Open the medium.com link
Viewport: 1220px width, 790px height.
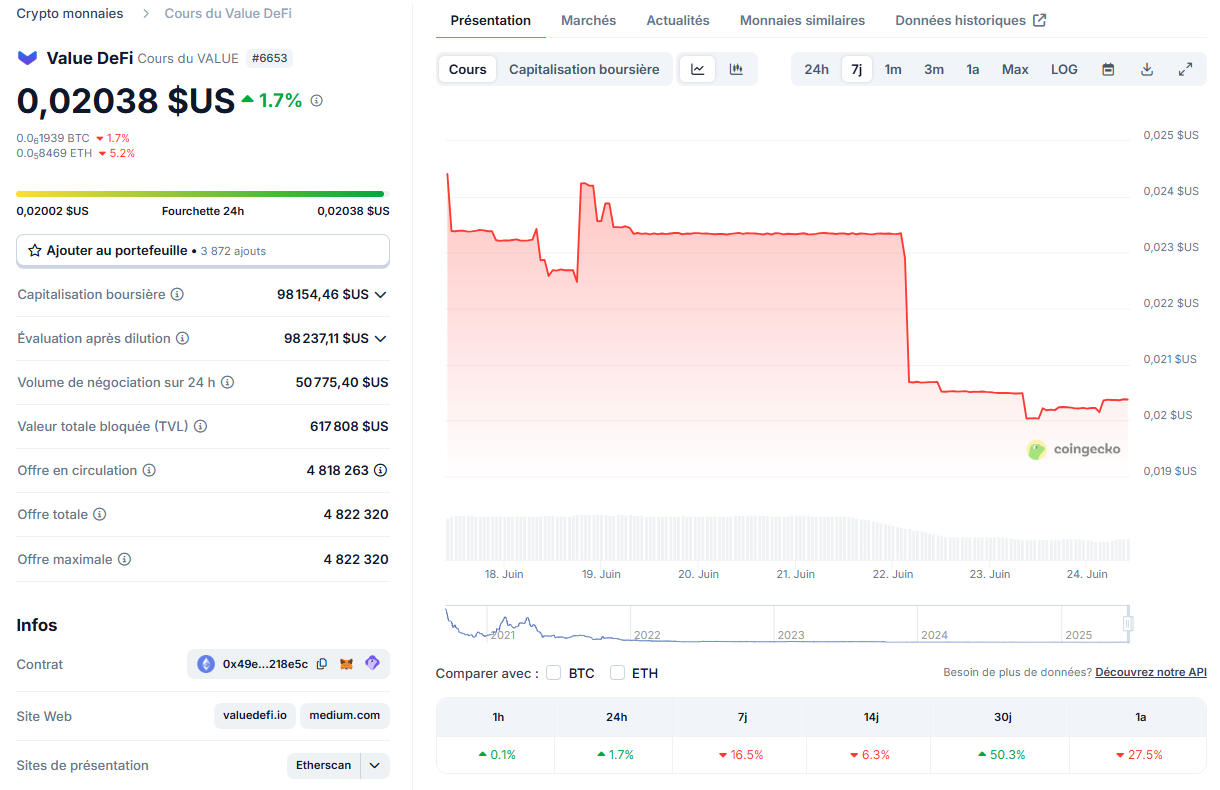(x=345, y=716)
